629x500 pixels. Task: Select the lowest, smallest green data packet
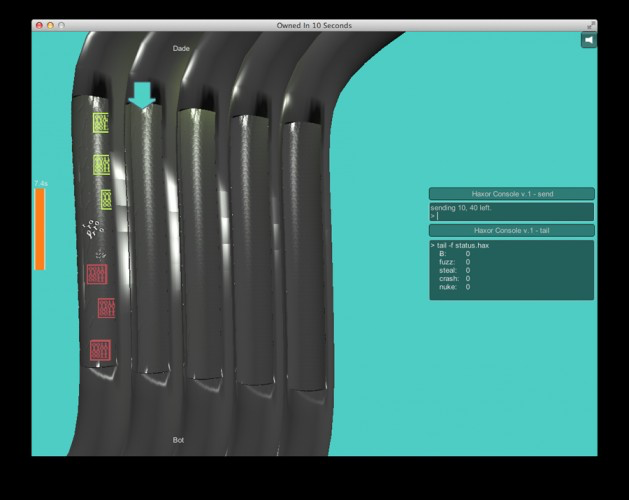click(x=106, y=199)
